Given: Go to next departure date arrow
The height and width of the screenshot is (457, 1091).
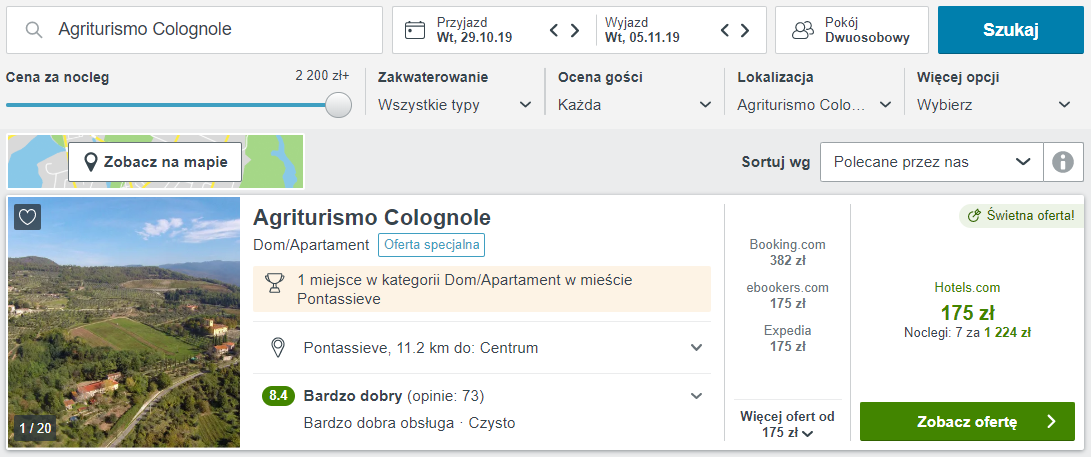Looking at the screenshot, I should click(x=747, y=30).
